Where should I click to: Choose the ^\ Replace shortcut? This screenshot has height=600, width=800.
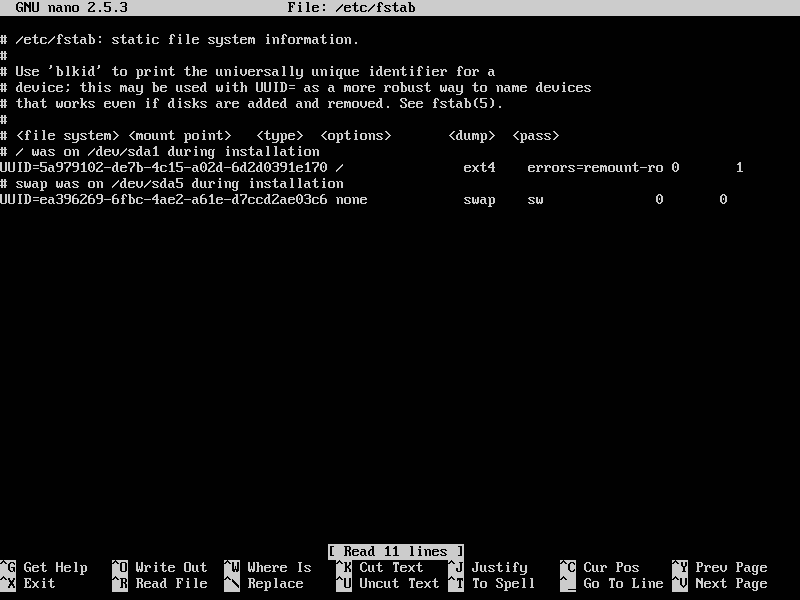[x=264, y=583]
